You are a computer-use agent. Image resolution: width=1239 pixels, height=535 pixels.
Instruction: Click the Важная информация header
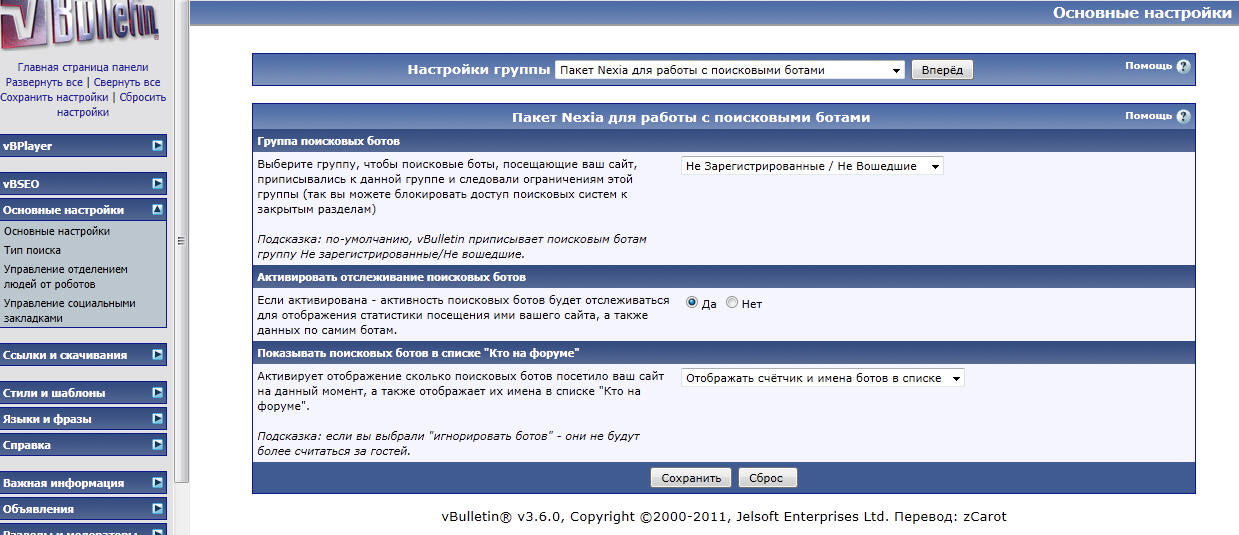(83, 483)
